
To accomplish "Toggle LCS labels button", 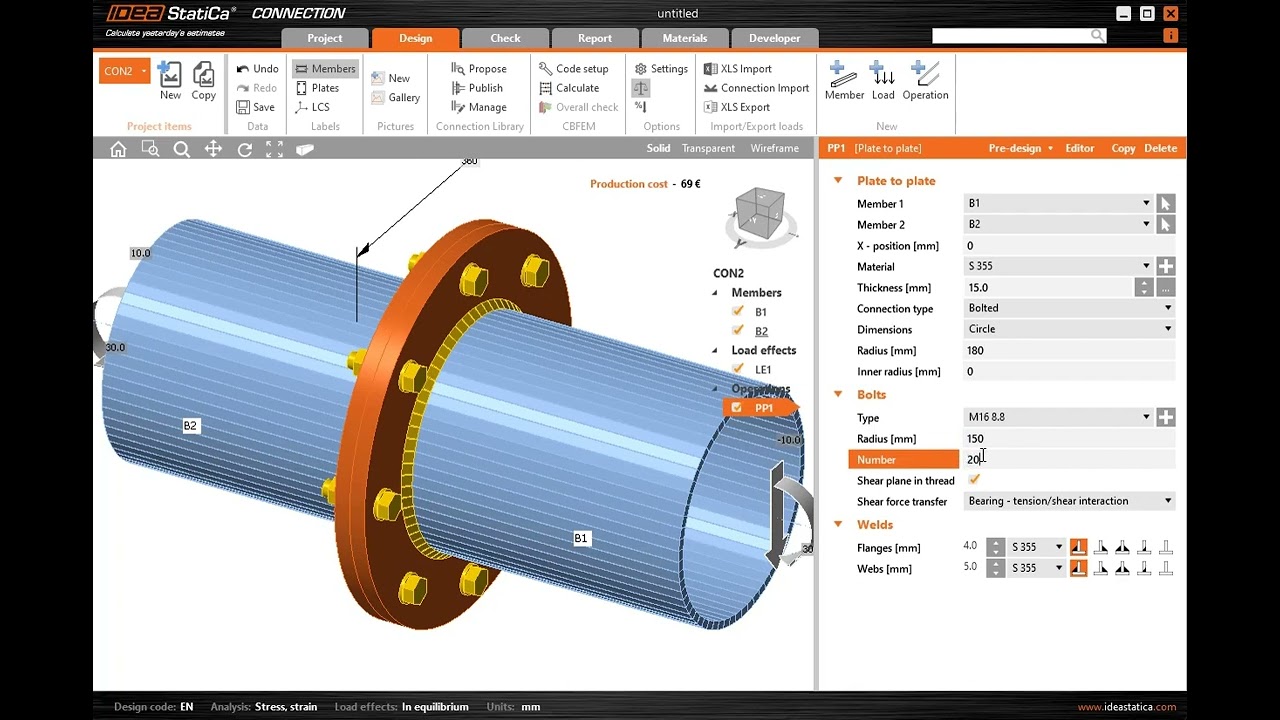I will point(312,107).
